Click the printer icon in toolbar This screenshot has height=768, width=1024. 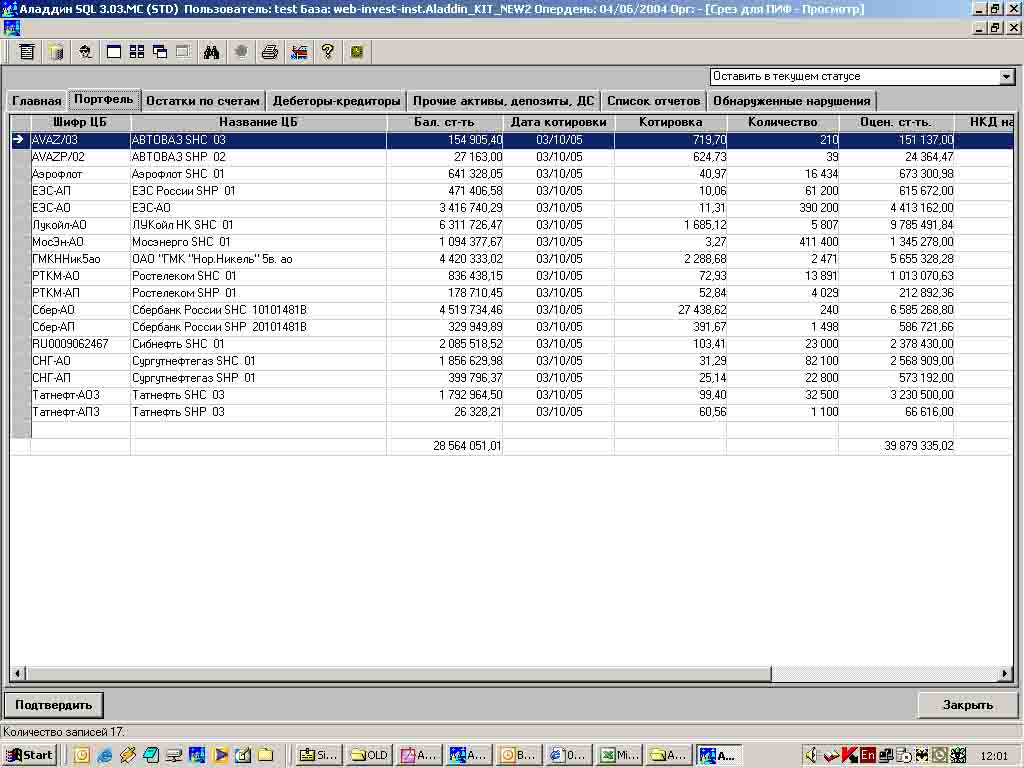tap(270, 52)
